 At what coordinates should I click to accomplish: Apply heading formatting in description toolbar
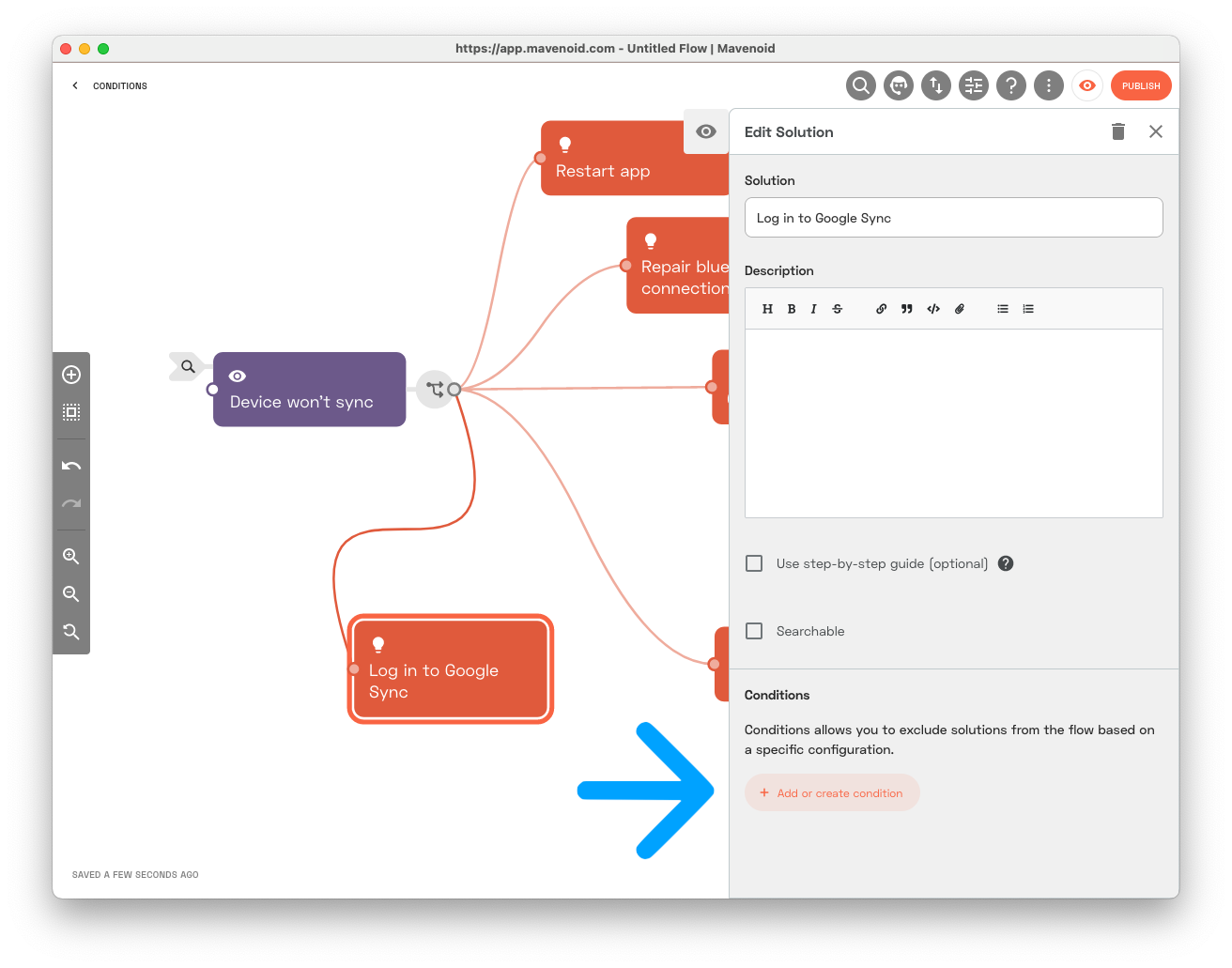tap(767, 309)
